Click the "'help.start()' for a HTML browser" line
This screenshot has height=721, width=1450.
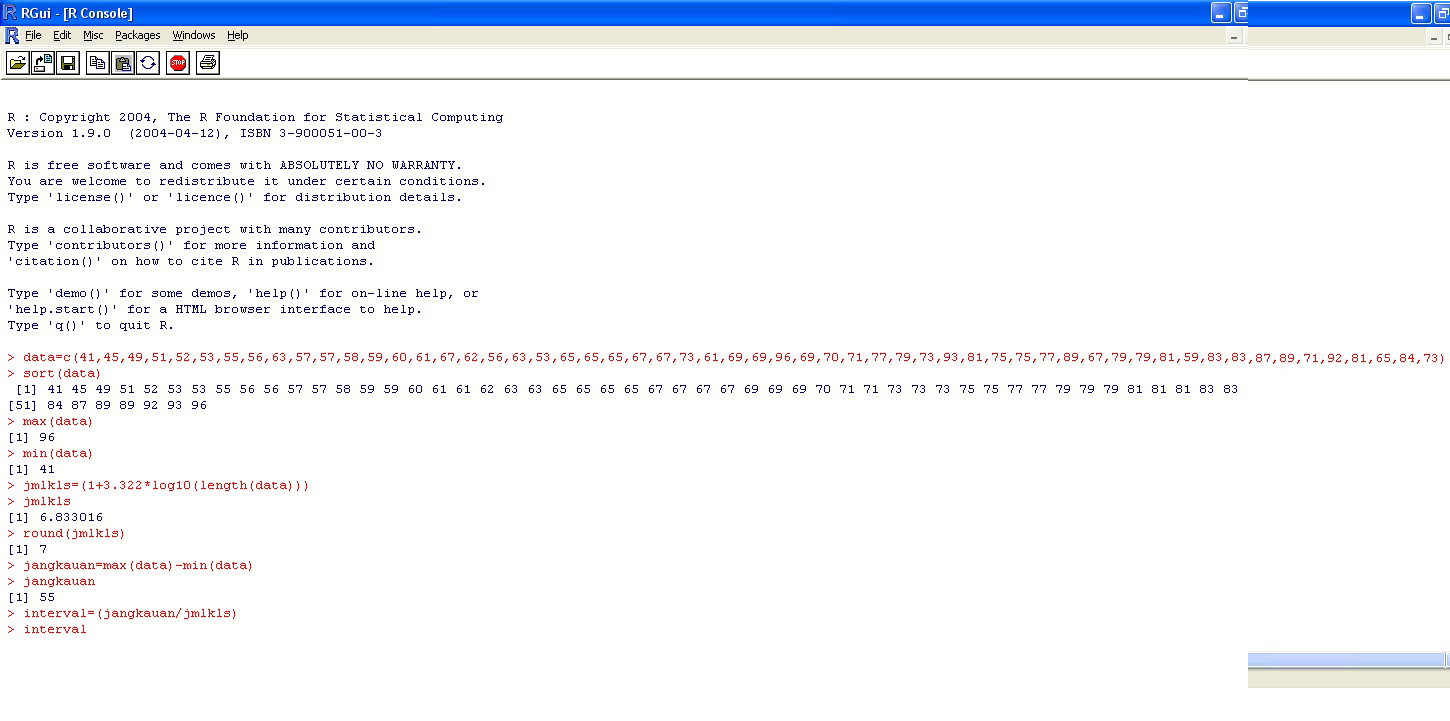[214, 309]
